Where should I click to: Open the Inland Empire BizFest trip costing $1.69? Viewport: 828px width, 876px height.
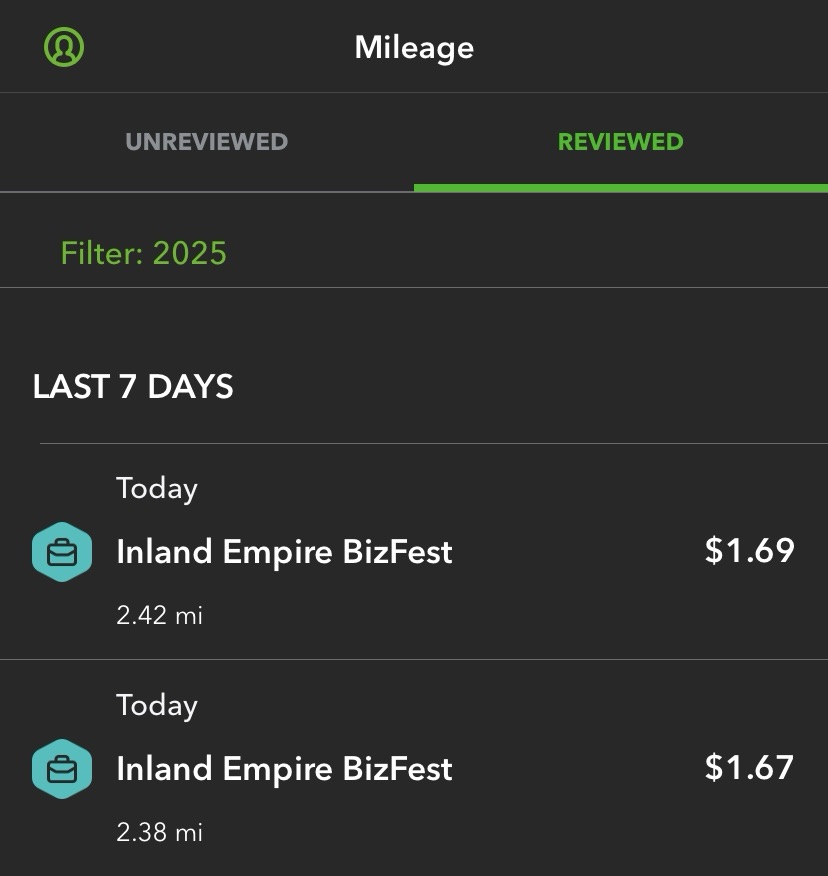[x=284, y=552]
